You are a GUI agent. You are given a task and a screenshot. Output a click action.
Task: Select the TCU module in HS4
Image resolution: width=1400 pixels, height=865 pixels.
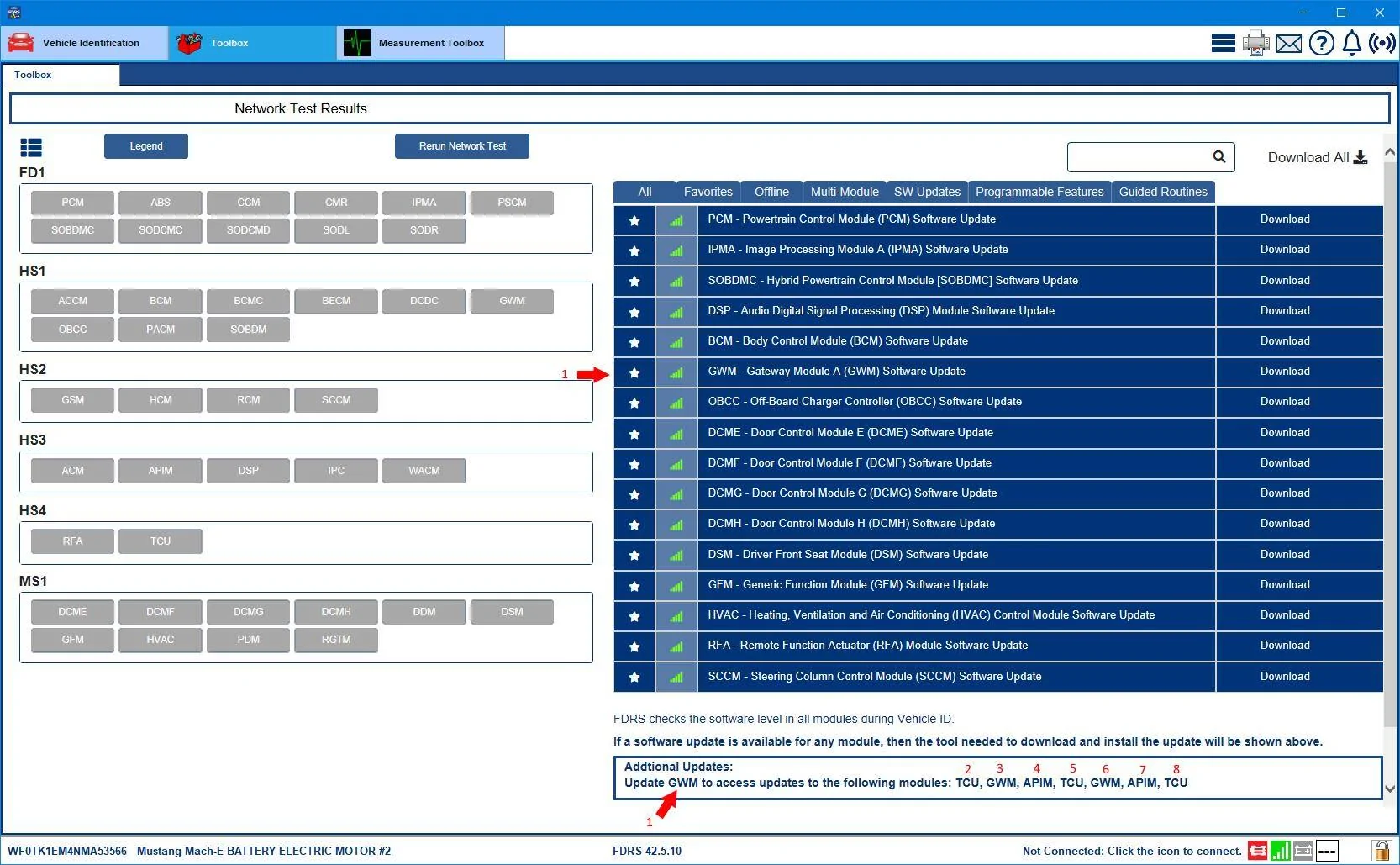(161, 541)
